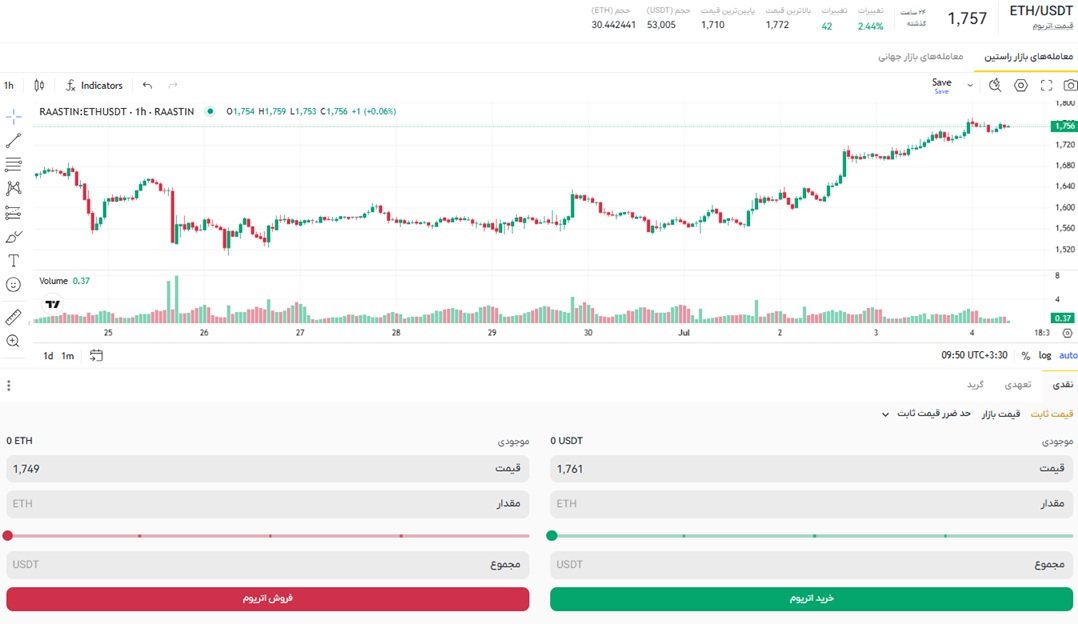Redo the chart action
Image resolution: width=1078 pixels, height=624 pixels.
(x=173, y=85)
